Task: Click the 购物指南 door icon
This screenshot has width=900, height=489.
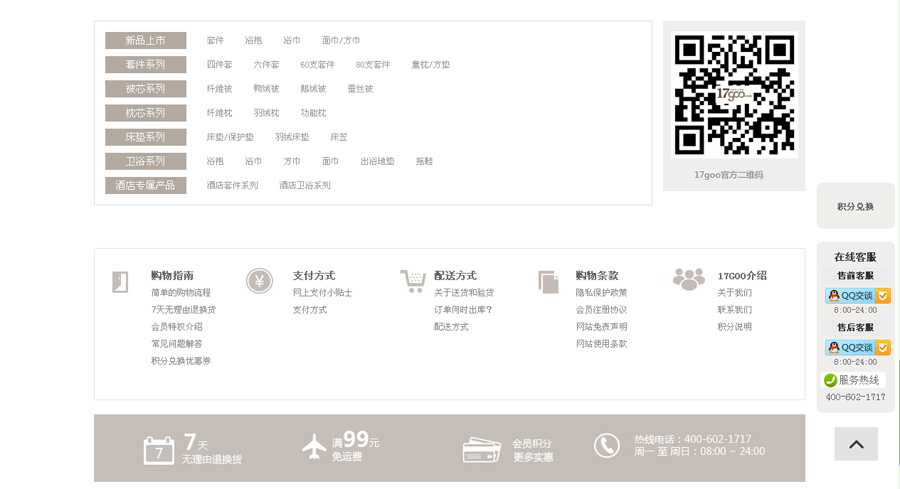Action: (120, 282)
